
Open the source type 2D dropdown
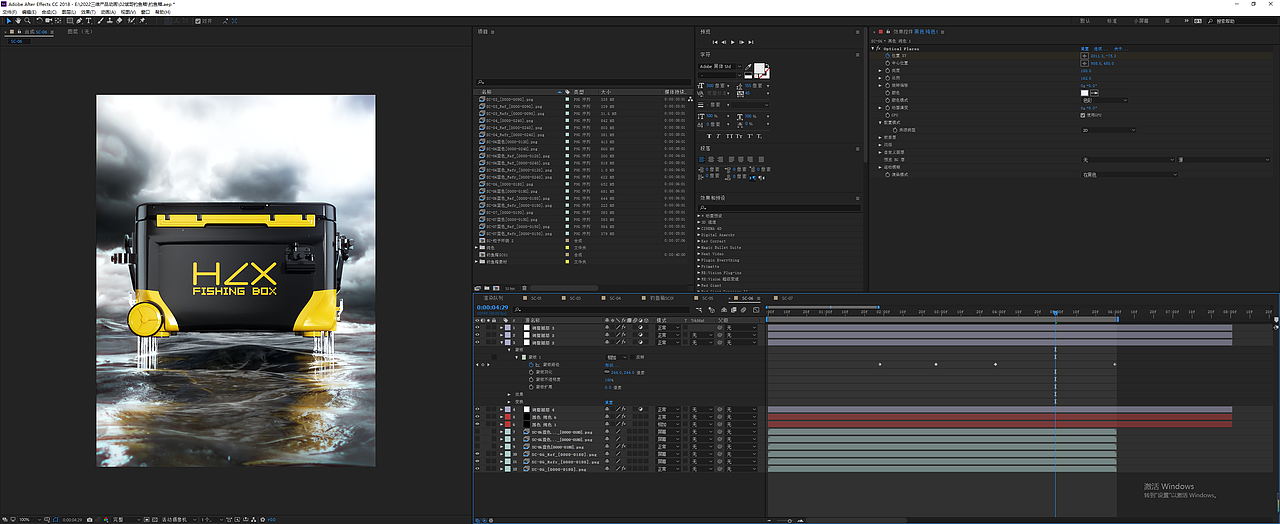pyautogui.click(x=1108, y=130)
